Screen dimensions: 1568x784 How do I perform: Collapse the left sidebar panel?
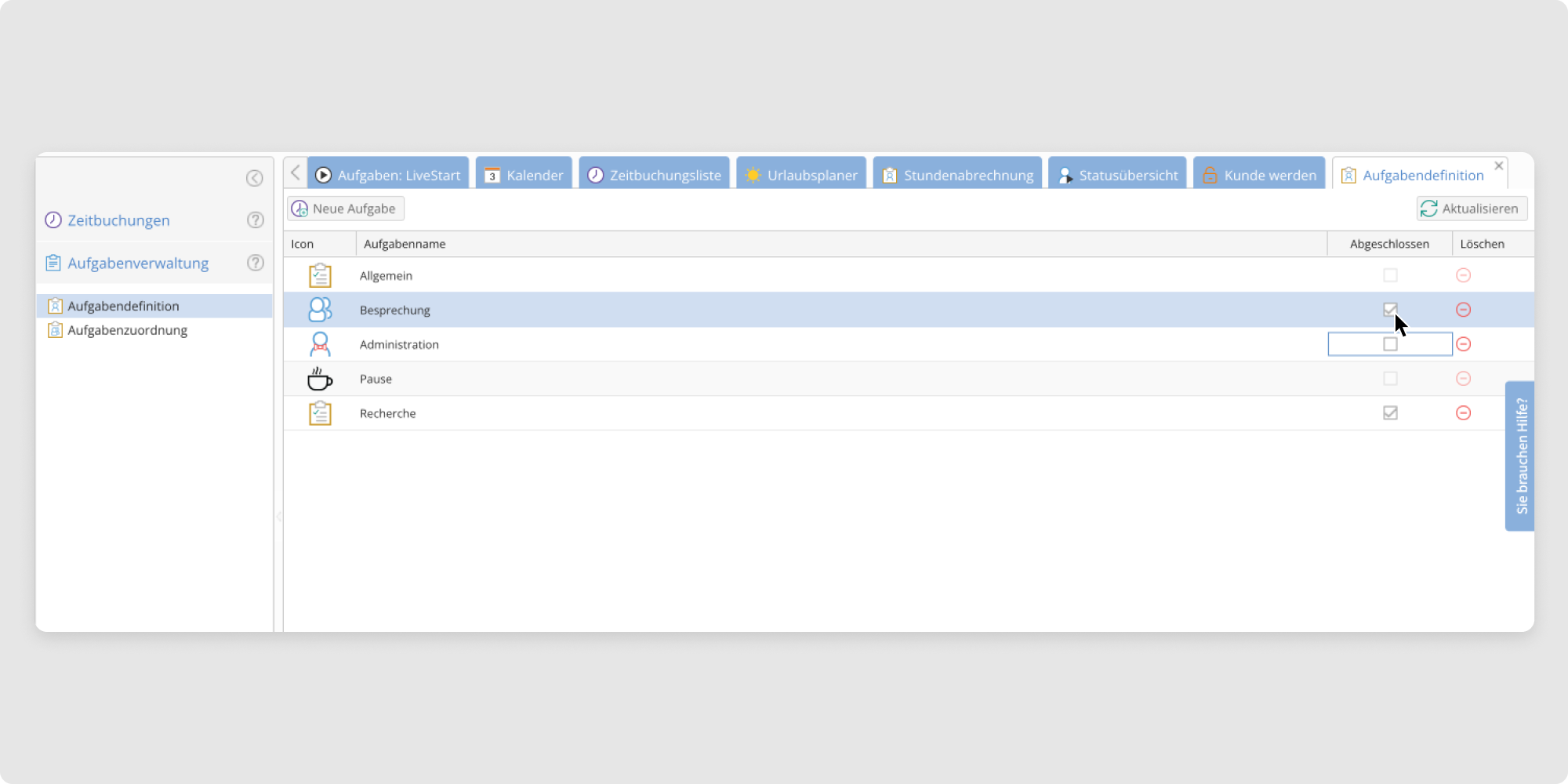point(254,178)
